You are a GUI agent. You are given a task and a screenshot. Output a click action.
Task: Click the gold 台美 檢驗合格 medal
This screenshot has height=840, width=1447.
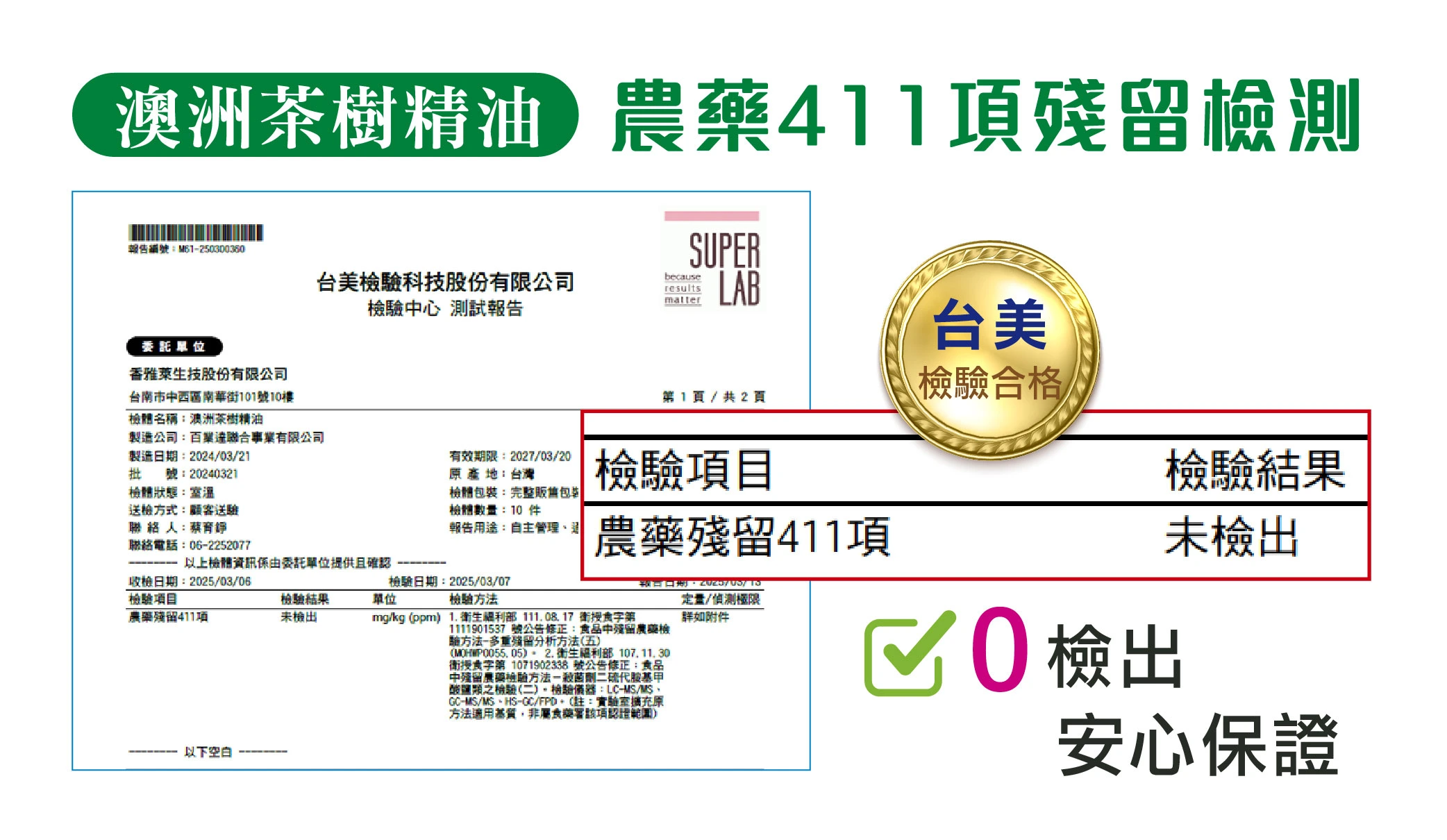pyautogui.click(x=990, y=350)
